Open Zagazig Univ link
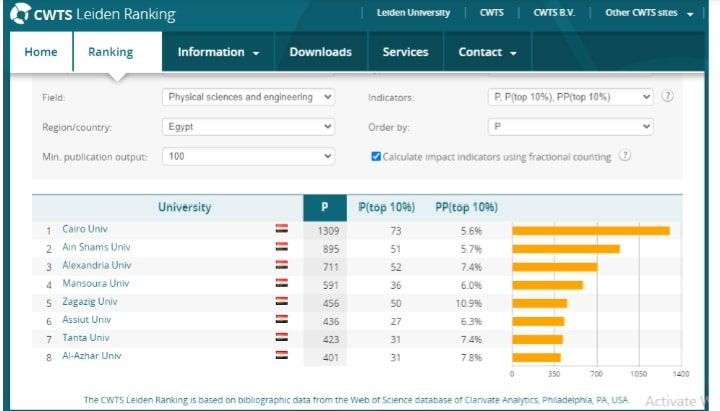The height and width of the screenshot is (411, 720). pos(90,302)
